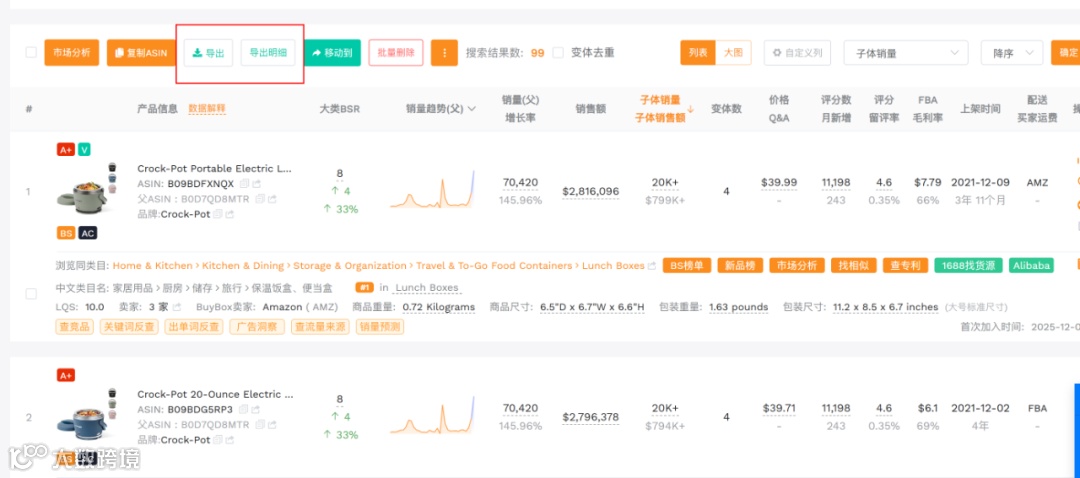Click the 销量预测 tag button
The image size is (1080, 478).
pyautogui.click(x=380, y=326)
